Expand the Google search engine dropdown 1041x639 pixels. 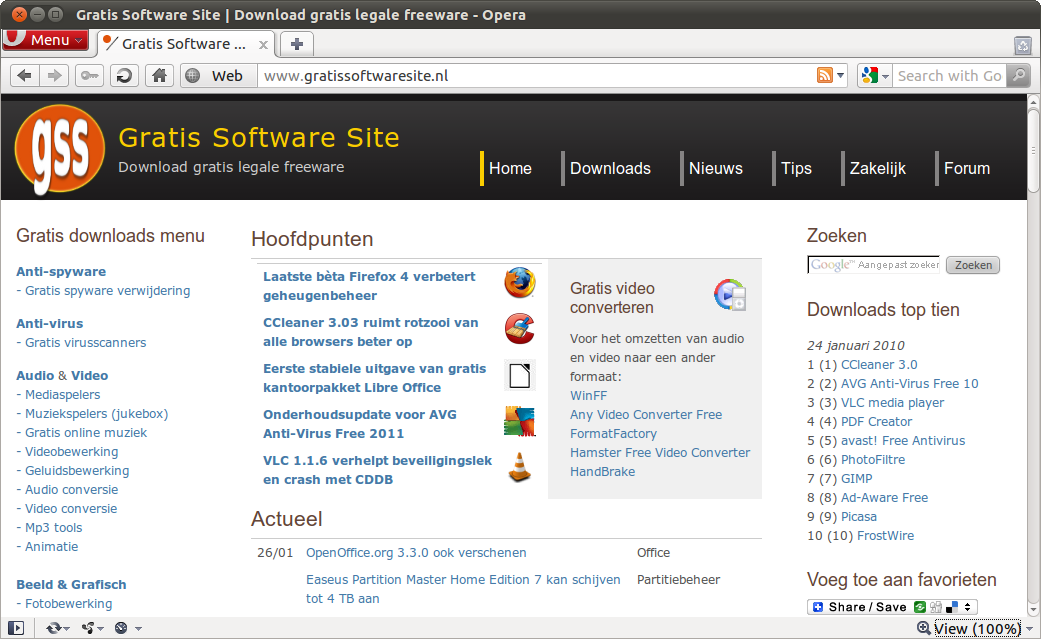tap(874, 76)
